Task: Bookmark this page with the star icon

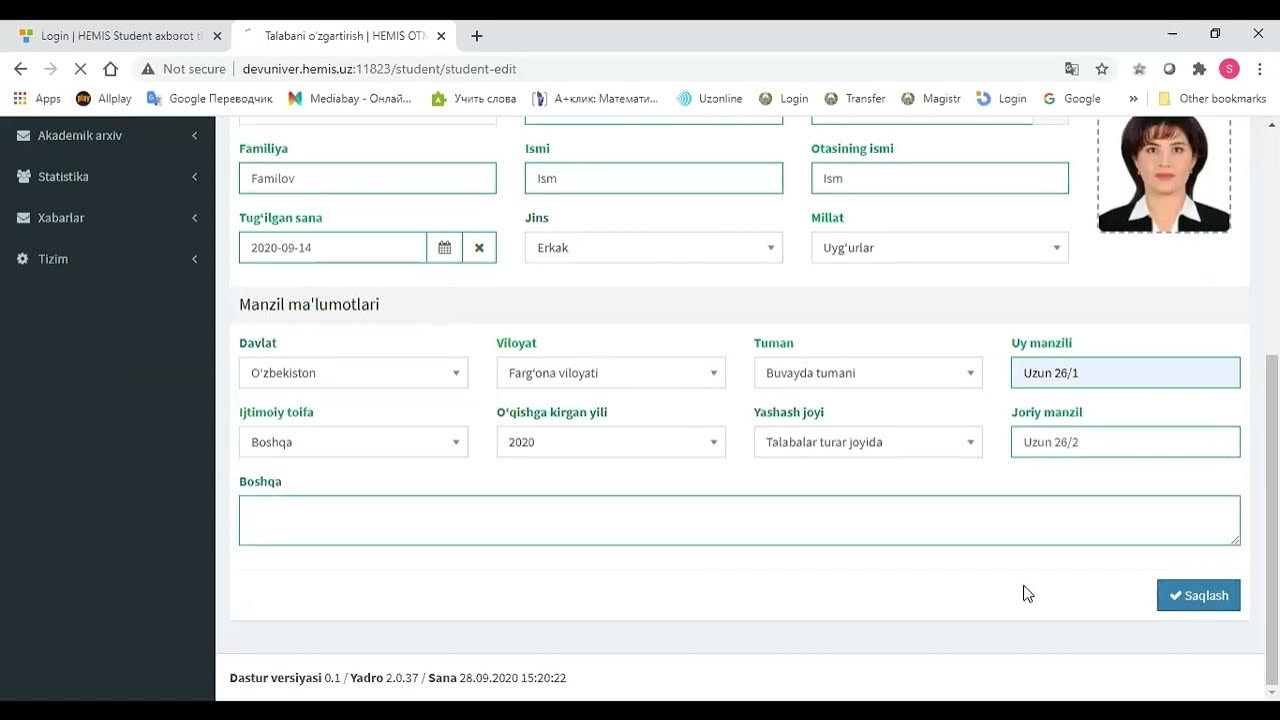Action: pos(1102,69)
